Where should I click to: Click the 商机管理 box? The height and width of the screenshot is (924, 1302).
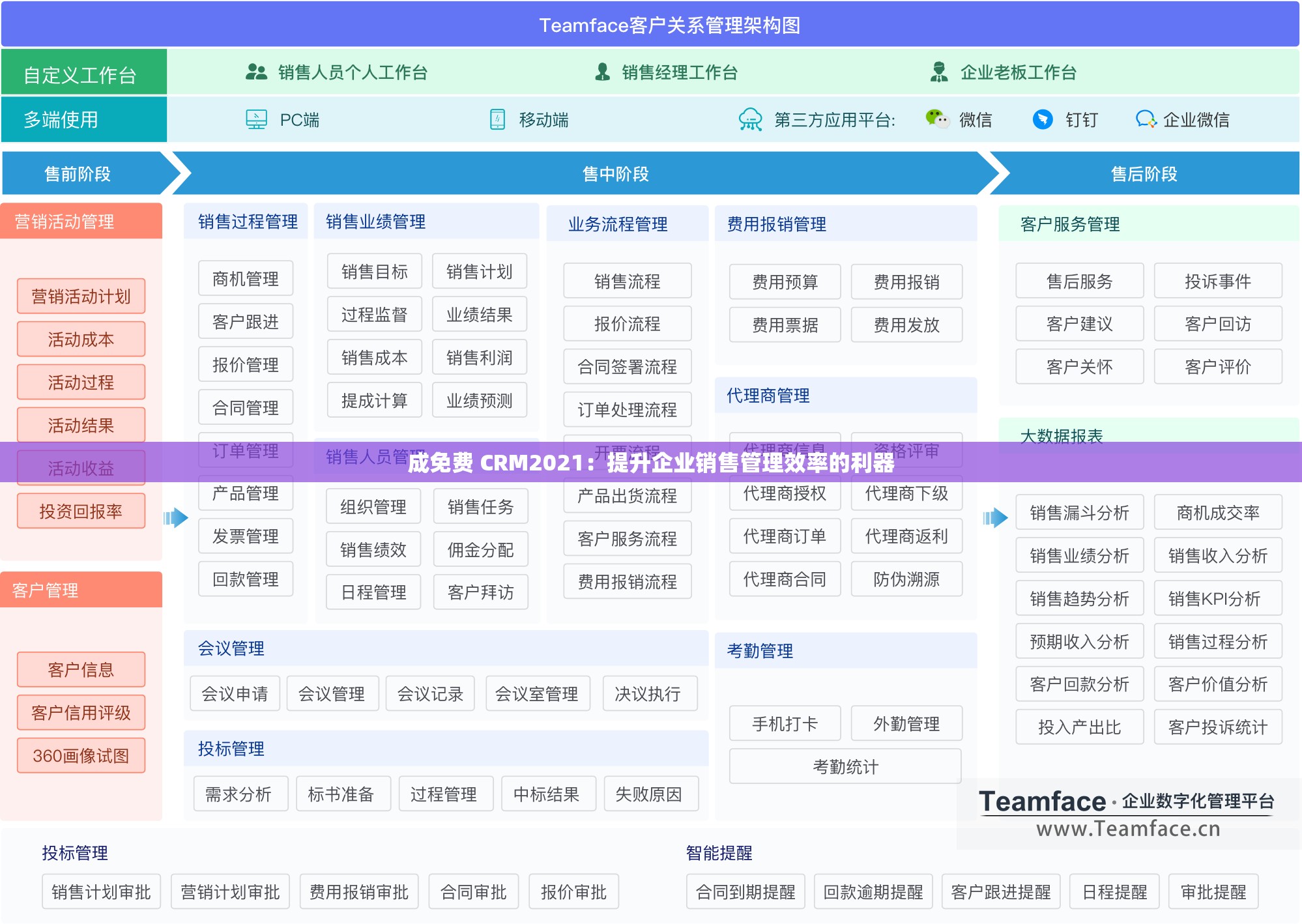coord(246,278)
